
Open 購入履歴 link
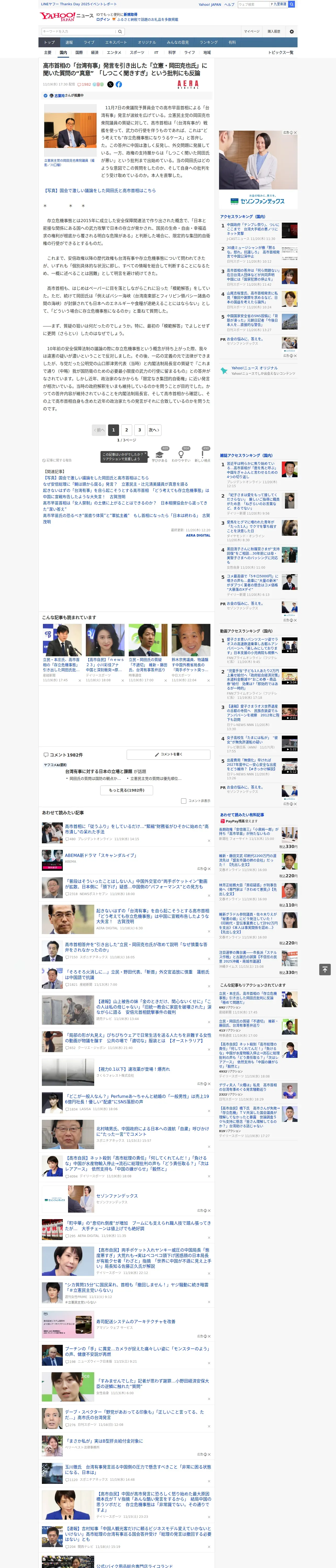[274, 32]
